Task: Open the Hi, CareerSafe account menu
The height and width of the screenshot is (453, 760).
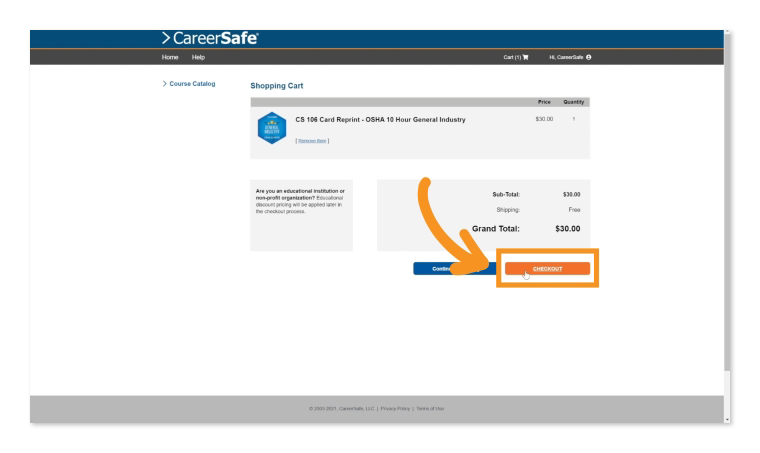Action: click(x=570, y=57)
